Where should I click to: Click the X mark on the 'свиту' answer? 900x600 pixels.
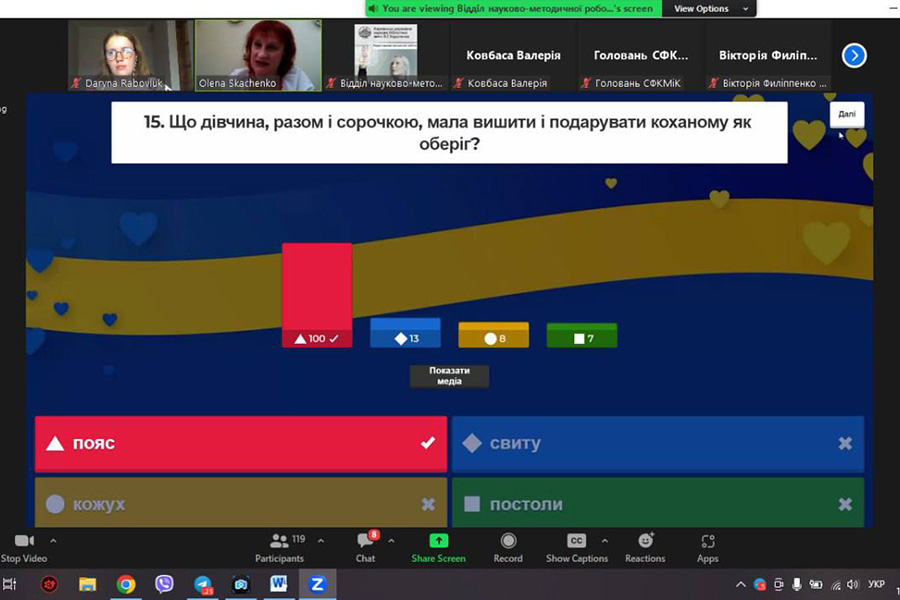point(845,443)
